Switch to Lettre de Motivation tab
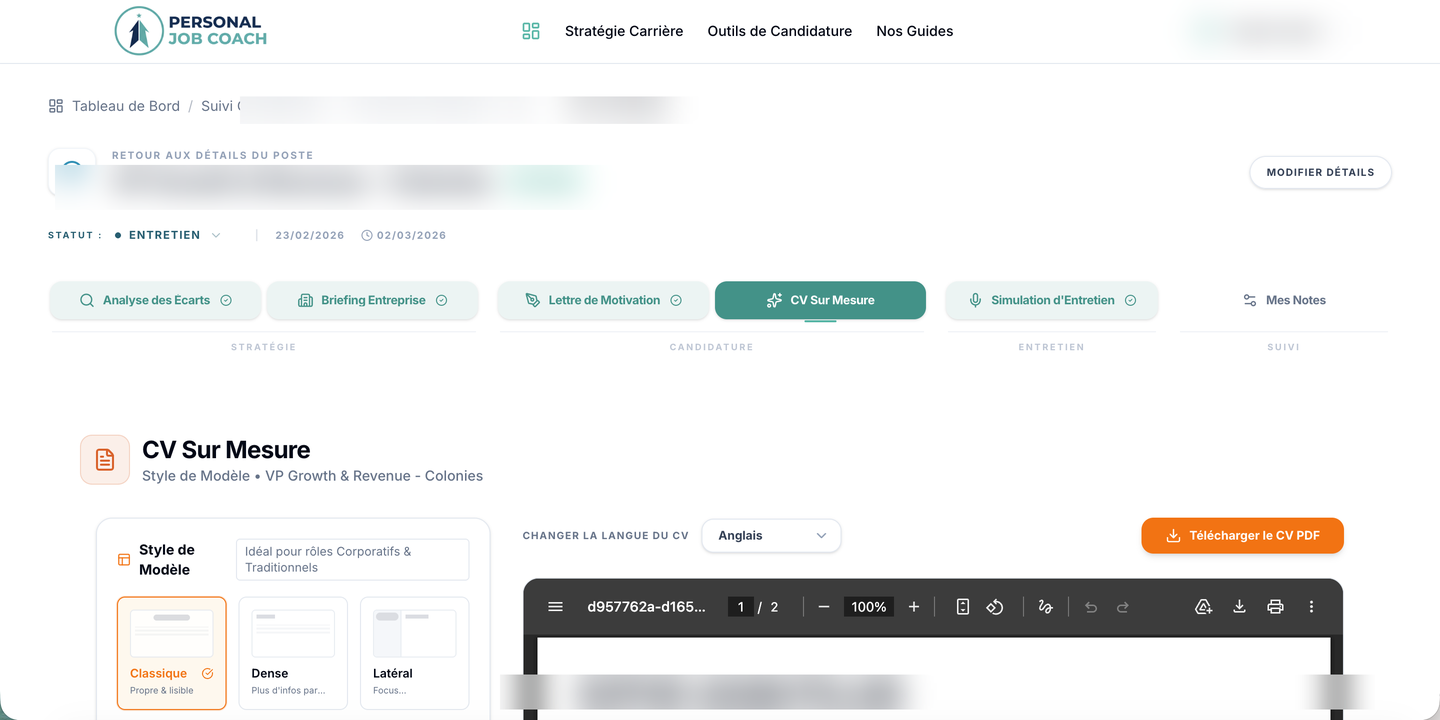Viewport: 1440px width, 720px height. tap(604, 300)
